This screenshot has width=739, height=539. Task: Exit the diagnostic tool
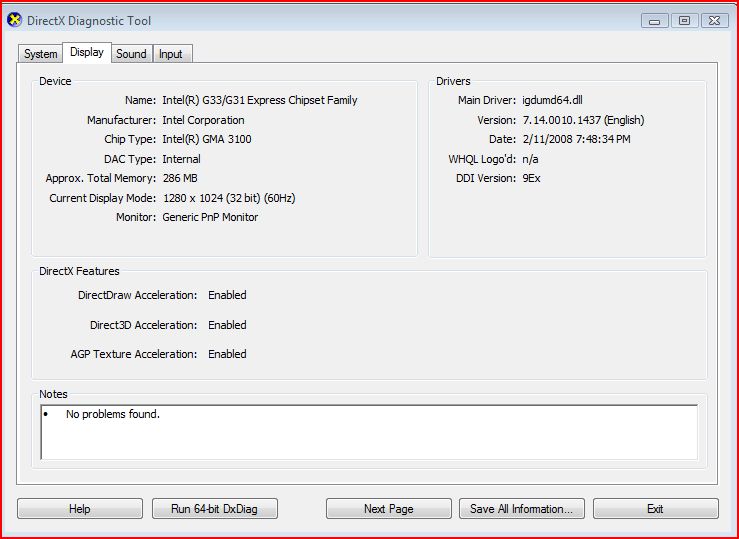[656, 509]
